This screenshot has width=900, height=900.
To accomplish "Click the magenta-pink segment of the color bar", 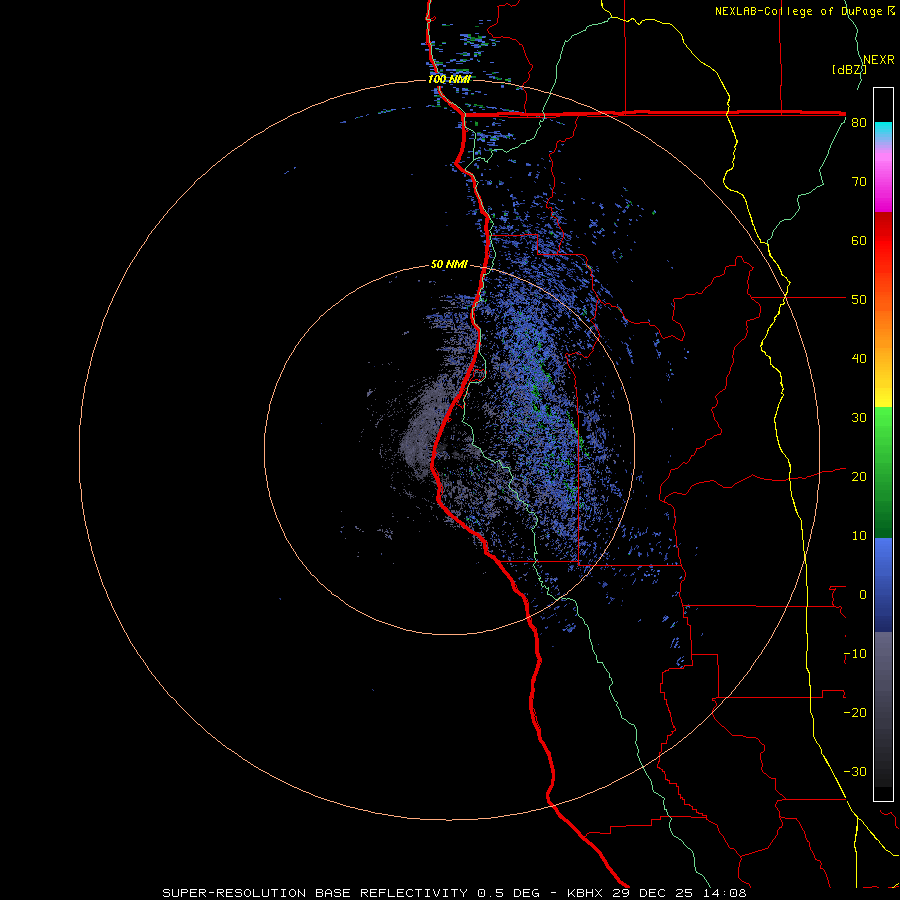I will pos(883,179).
